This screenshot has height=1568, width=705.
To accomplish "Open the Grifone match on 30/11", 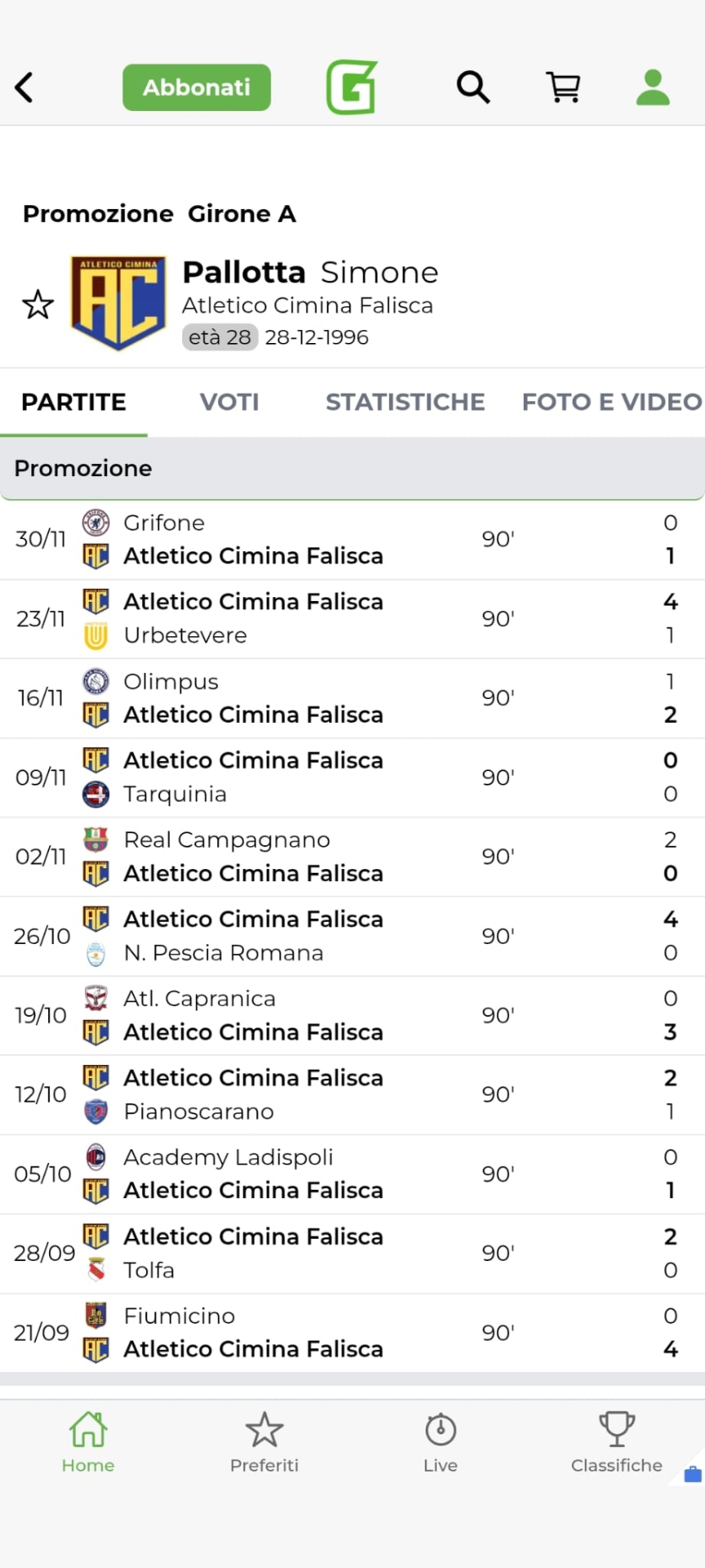I will pos(351,539).
